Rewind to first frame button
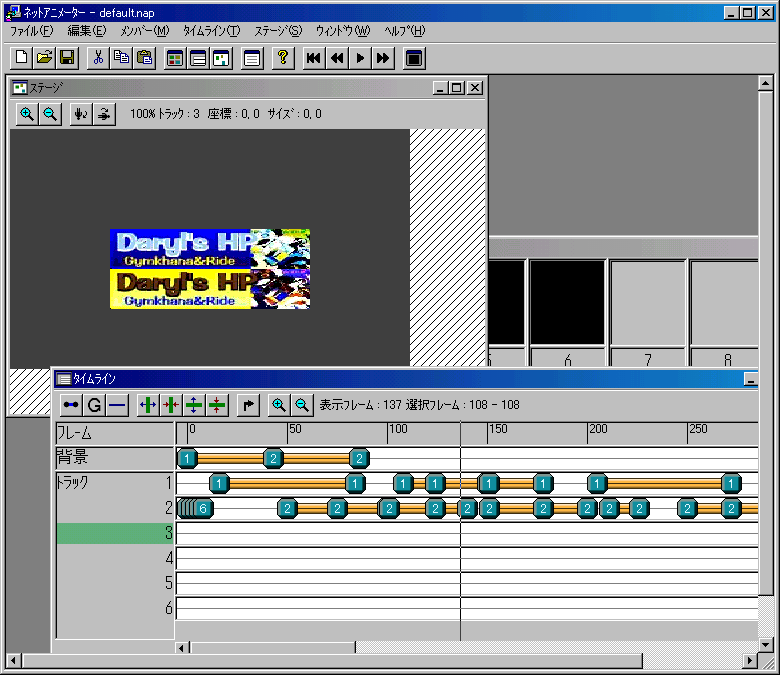This screenshot has width=780, height=675. 313,58
